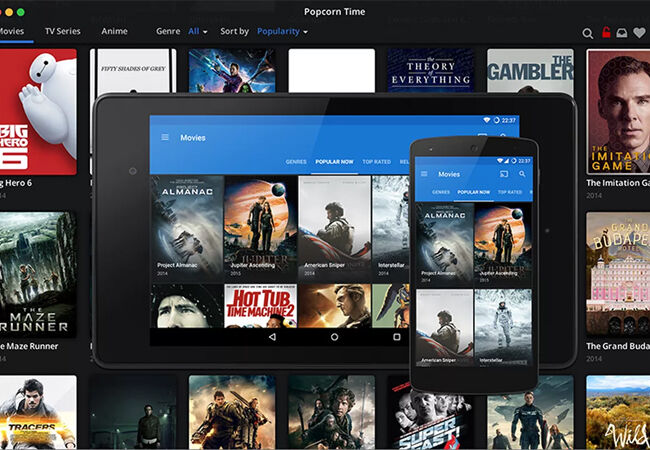This screenshot has width=650, height=450.
Task: Select the POPULAR NOW tab on the phone
Action: click(x=473, y=192)
